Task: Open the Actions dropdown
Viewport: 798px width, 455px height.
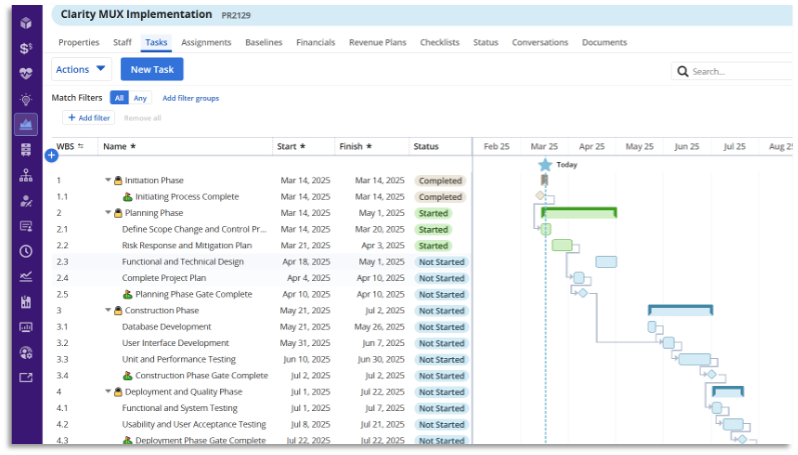Action: tap(81, 69)
